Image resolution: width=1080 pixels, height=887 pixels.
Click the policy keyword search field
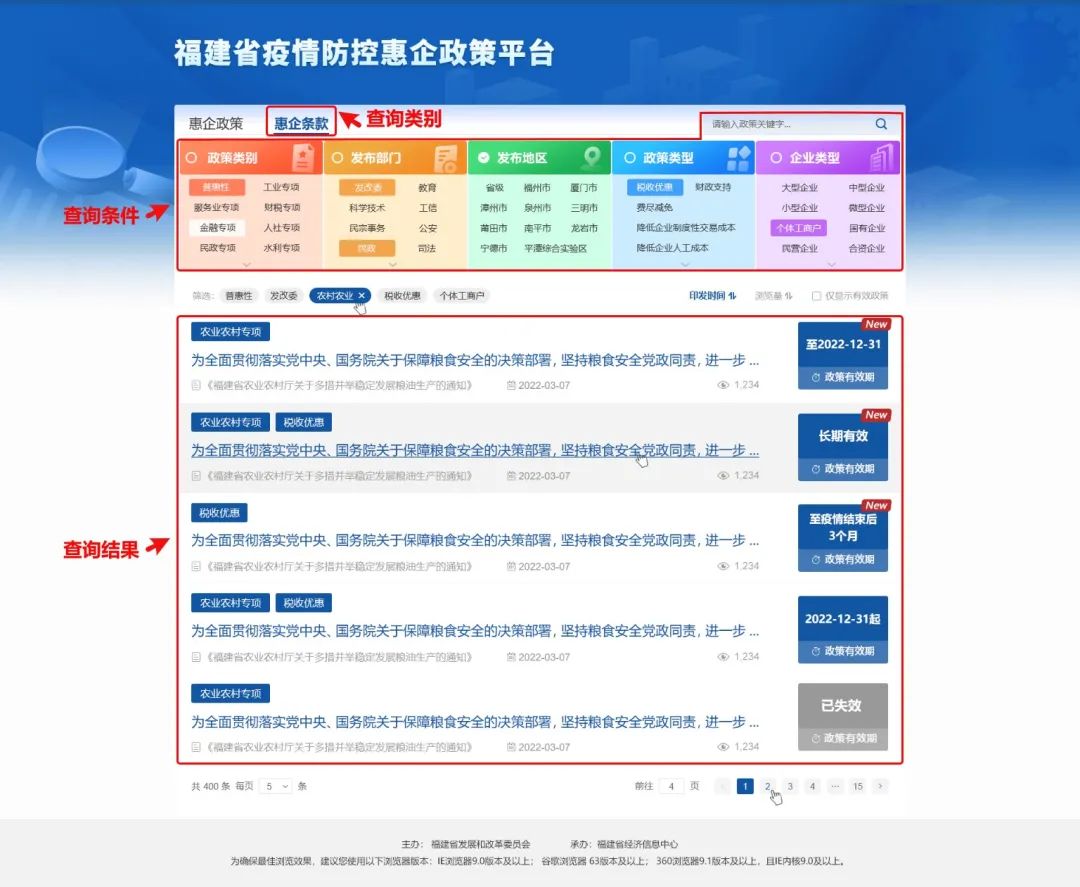tap(785, 125)
